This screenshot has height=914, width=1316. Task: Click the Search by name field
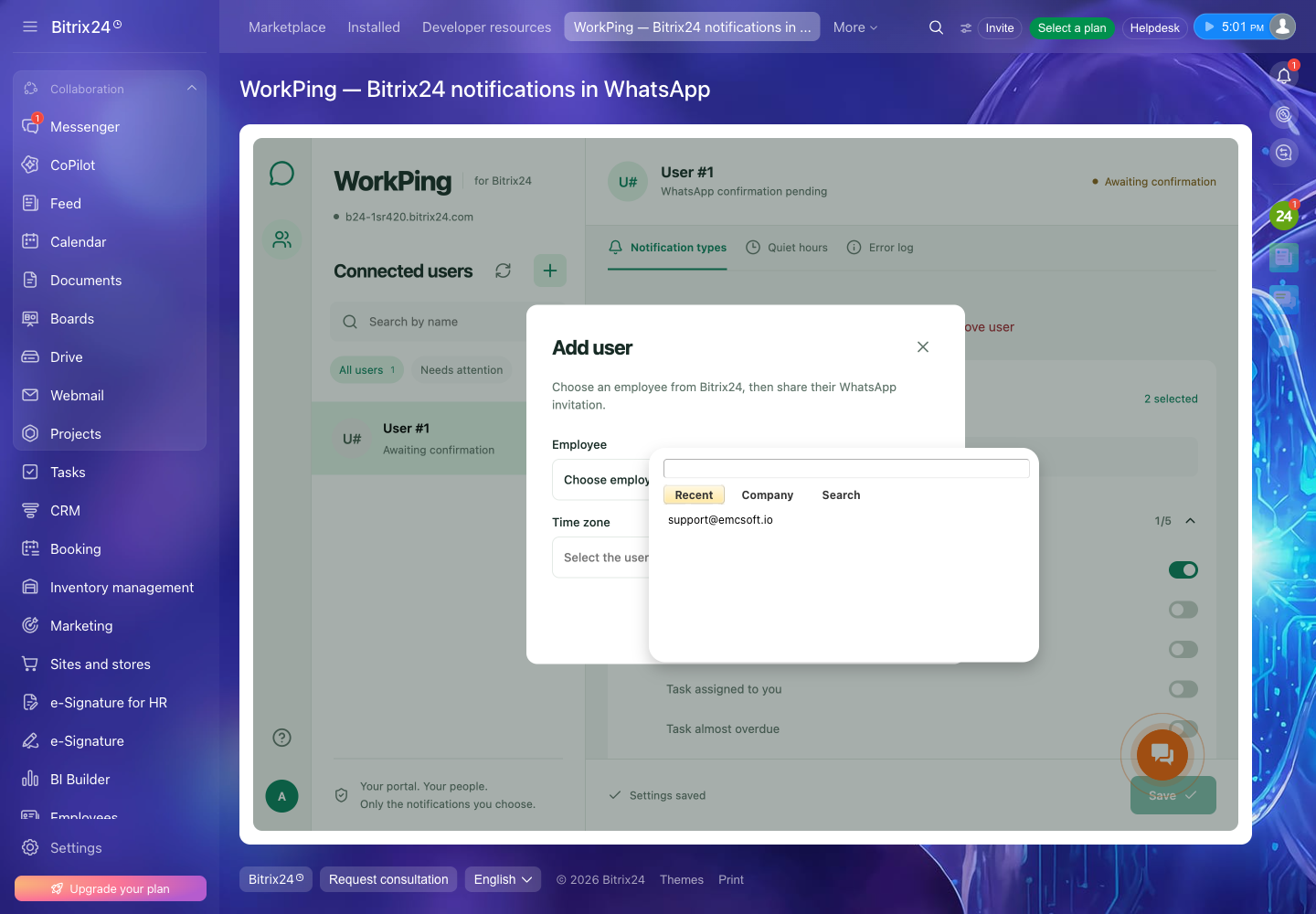tap(430, 322)
